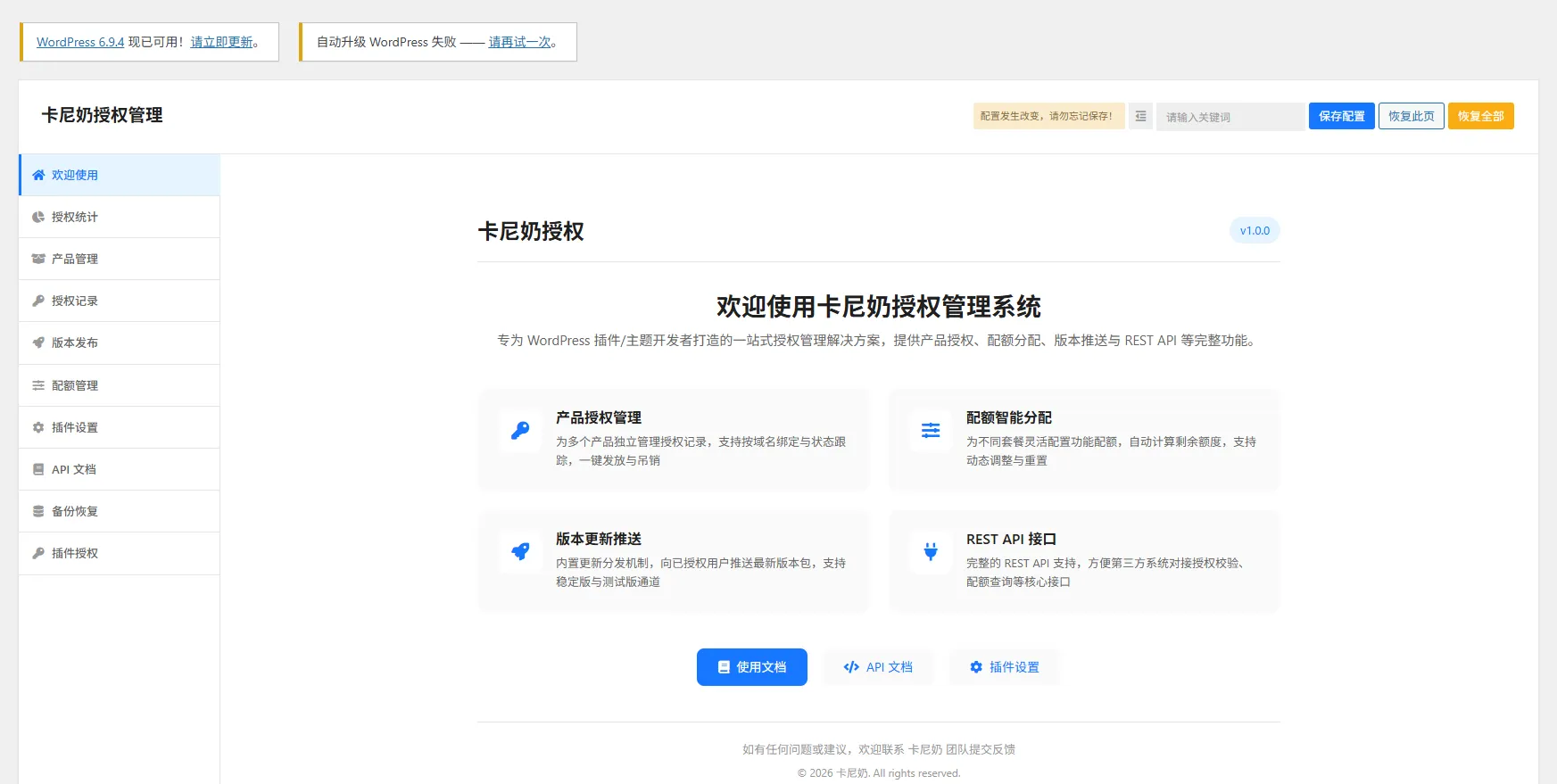Click the 恢复此页 button

pos(1411,117)
